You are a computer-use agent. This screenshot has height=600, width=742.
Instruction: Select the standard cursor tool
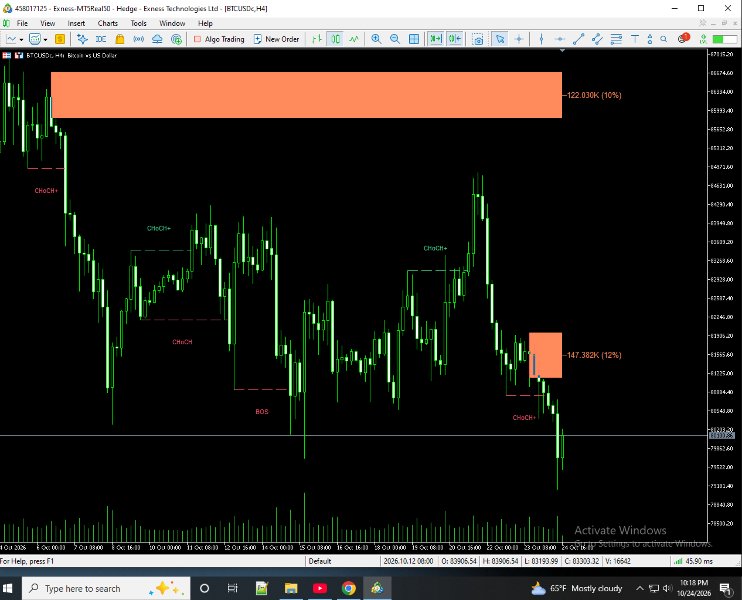coord(500,39)
